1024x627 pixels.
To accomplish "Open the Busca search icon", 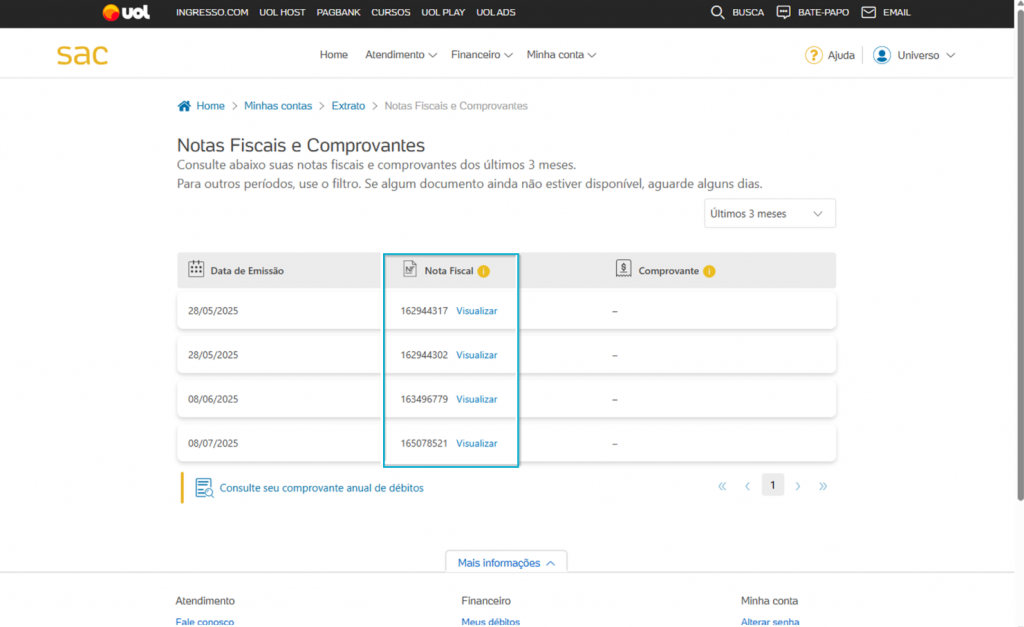I will click(x=717, y=13).
